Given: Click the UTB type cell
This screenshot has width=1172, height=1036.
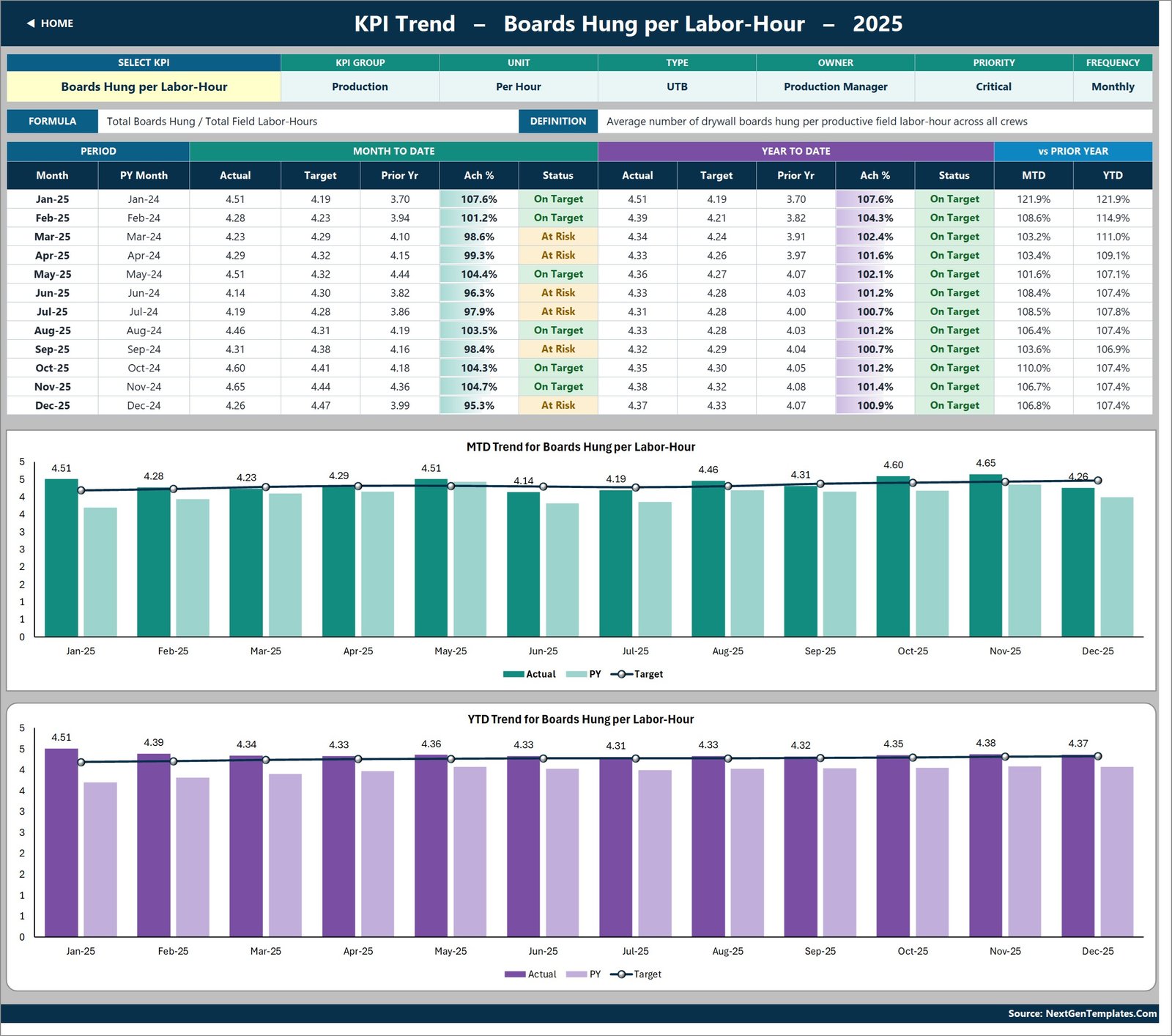Looking at the screenshot, I should pos(677,86).
